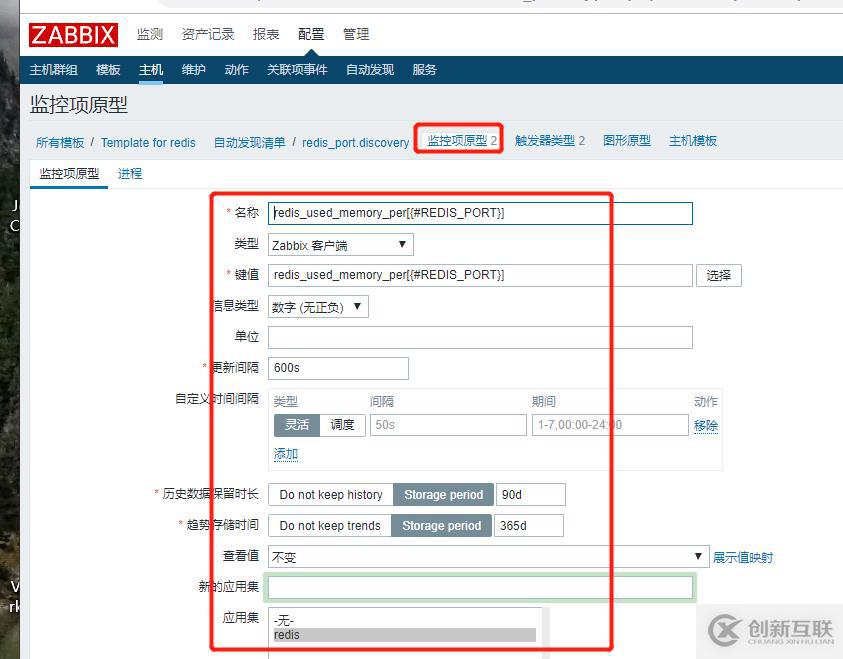Go to 动作 submenu

237,70
